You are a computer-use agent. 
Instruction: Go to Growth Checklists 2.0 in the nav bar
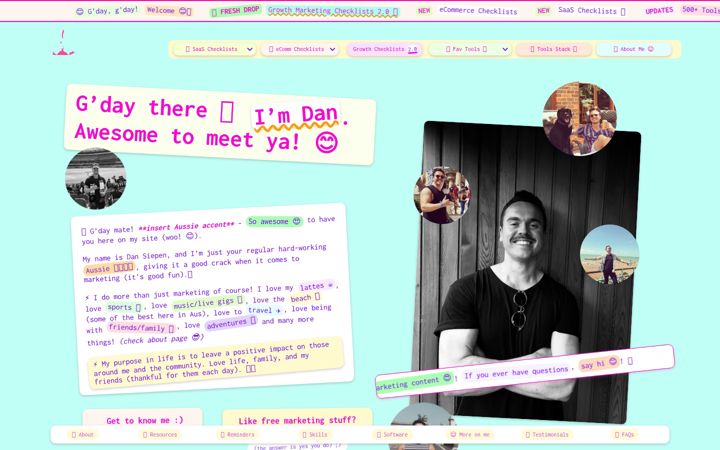pyautogui.click(x=385, y=49)
